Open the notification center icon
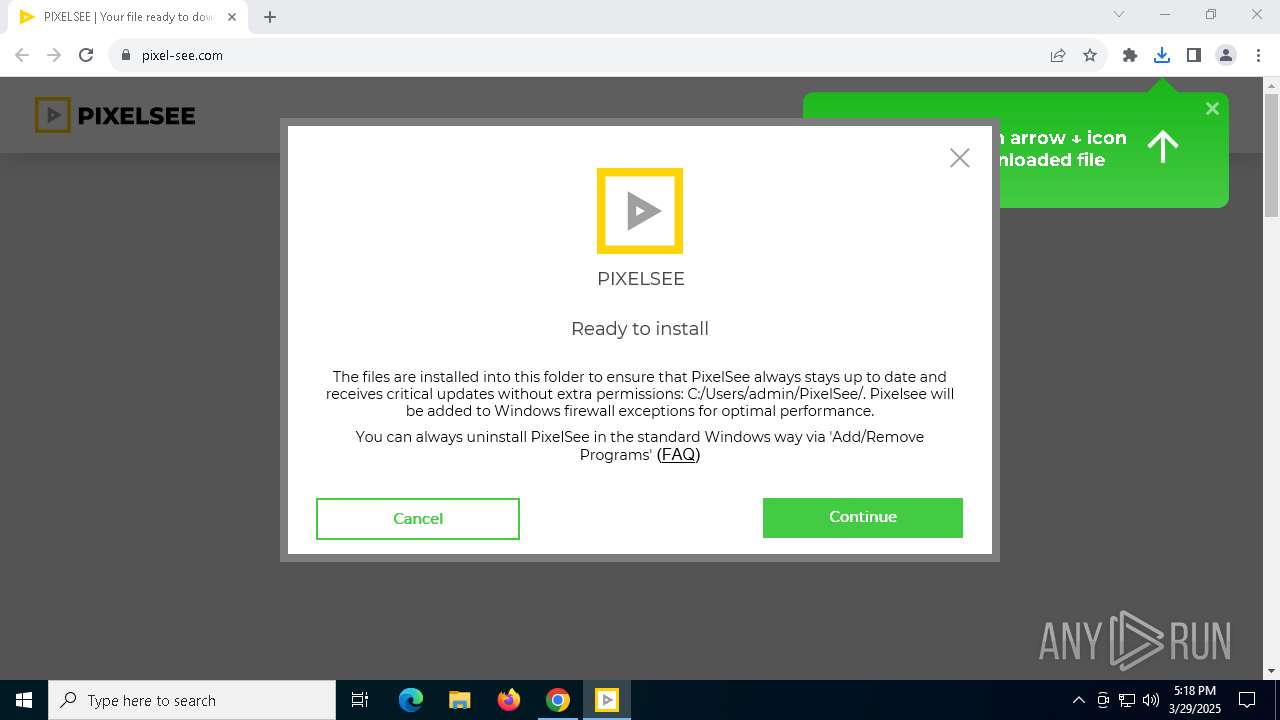 click(1247, 700)
